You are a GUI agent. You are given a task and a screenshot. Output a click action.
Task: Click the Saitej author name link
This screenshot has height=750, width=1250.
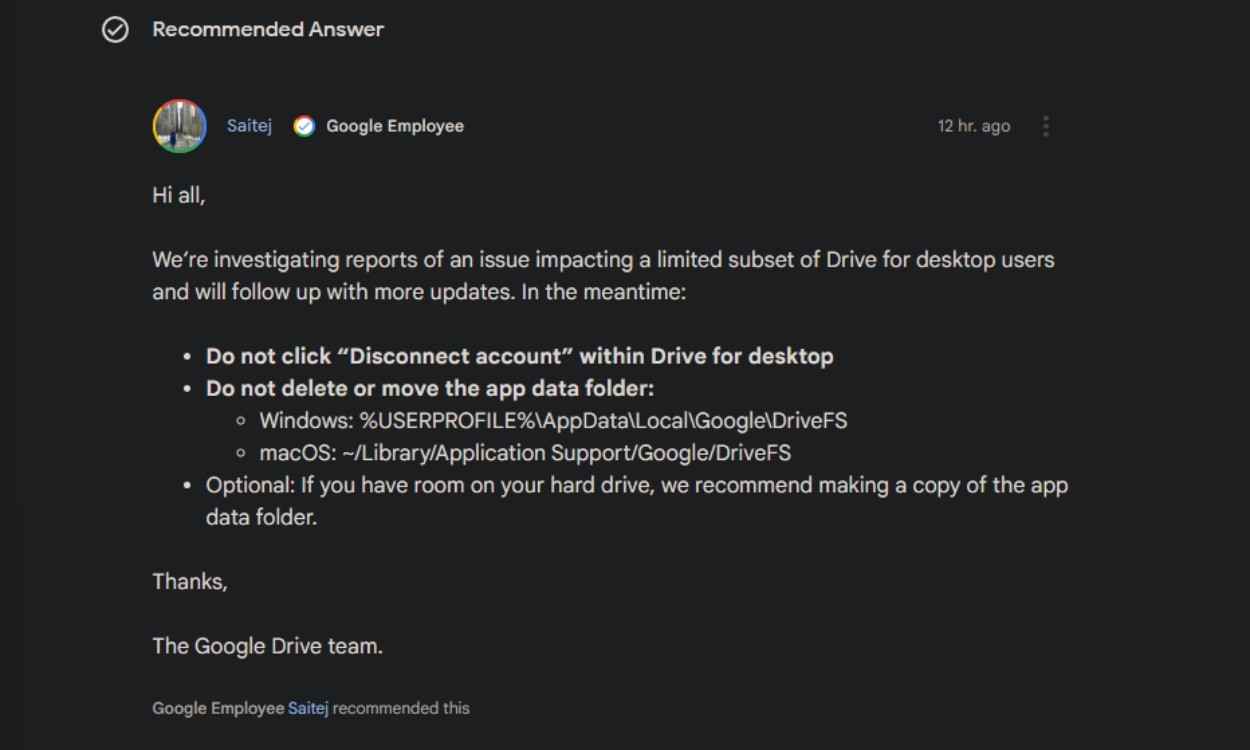tap(249, 126)
